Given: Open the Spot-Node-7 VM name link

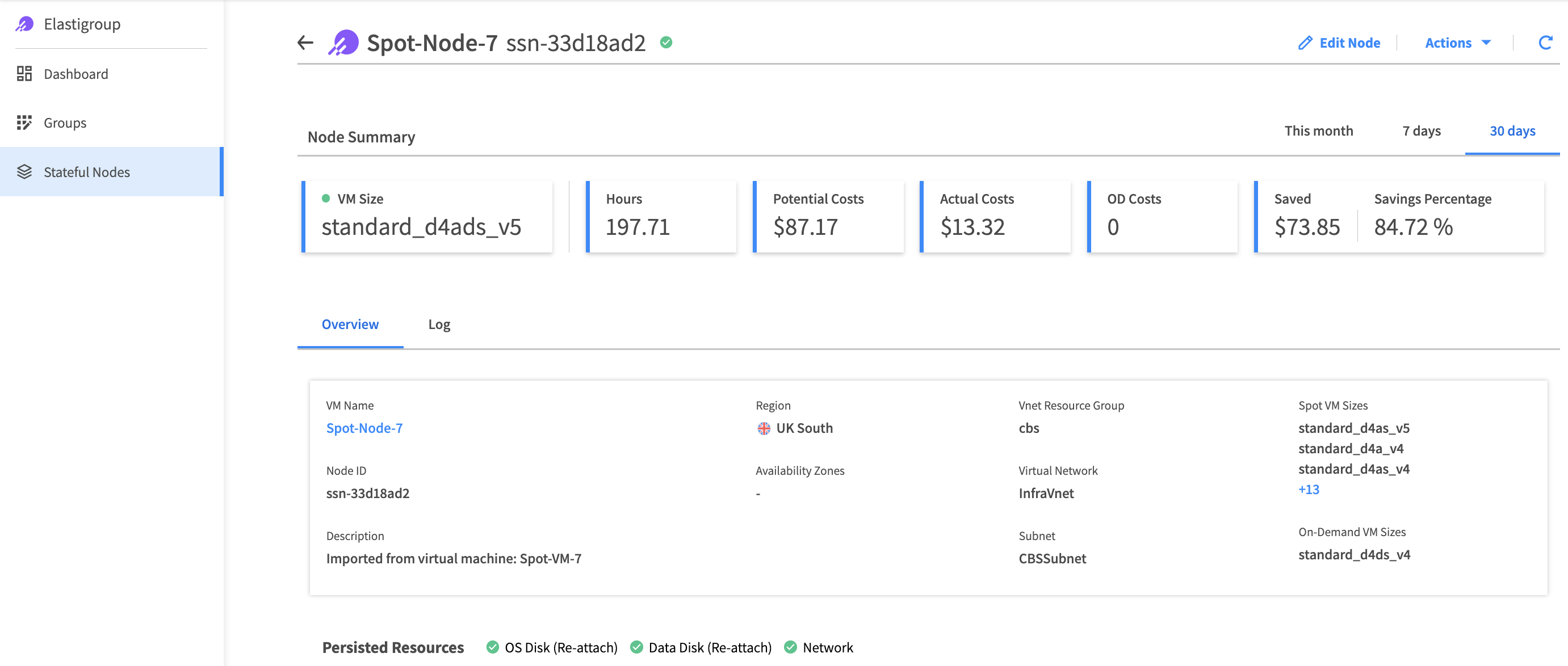Looking at the screenshot, I should coord(364,428).
